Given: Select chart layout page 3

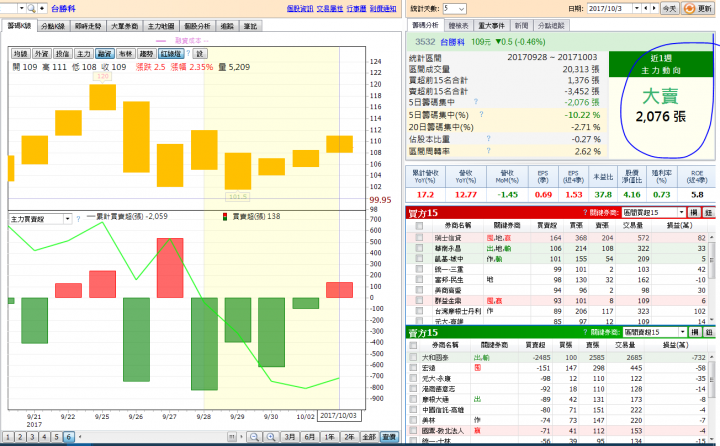Looking at the screenshot, I should [x=32, y=436].
